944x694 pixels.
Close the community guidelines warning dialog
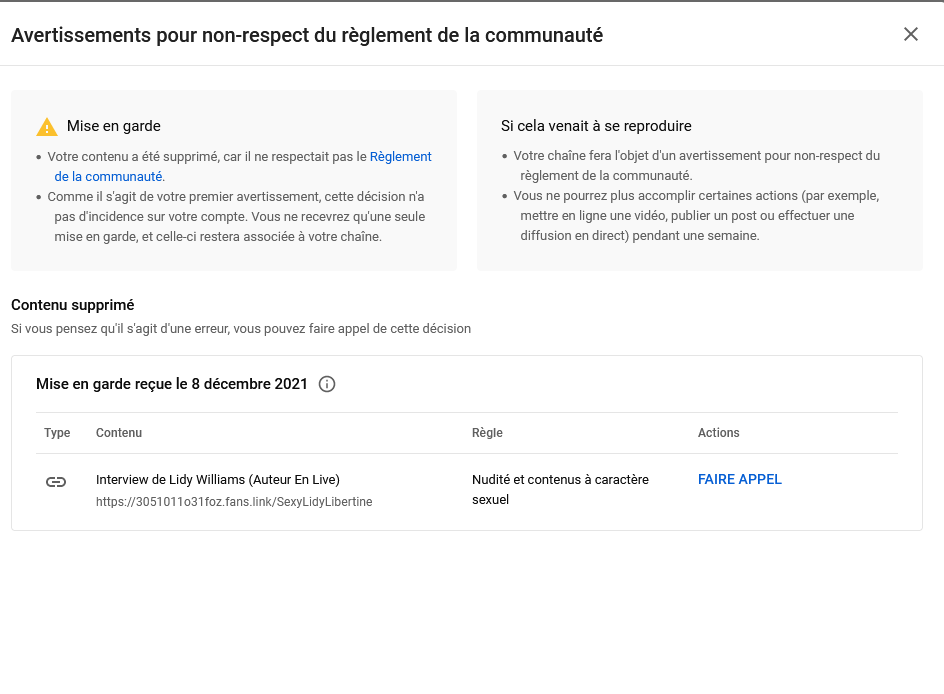911,34
